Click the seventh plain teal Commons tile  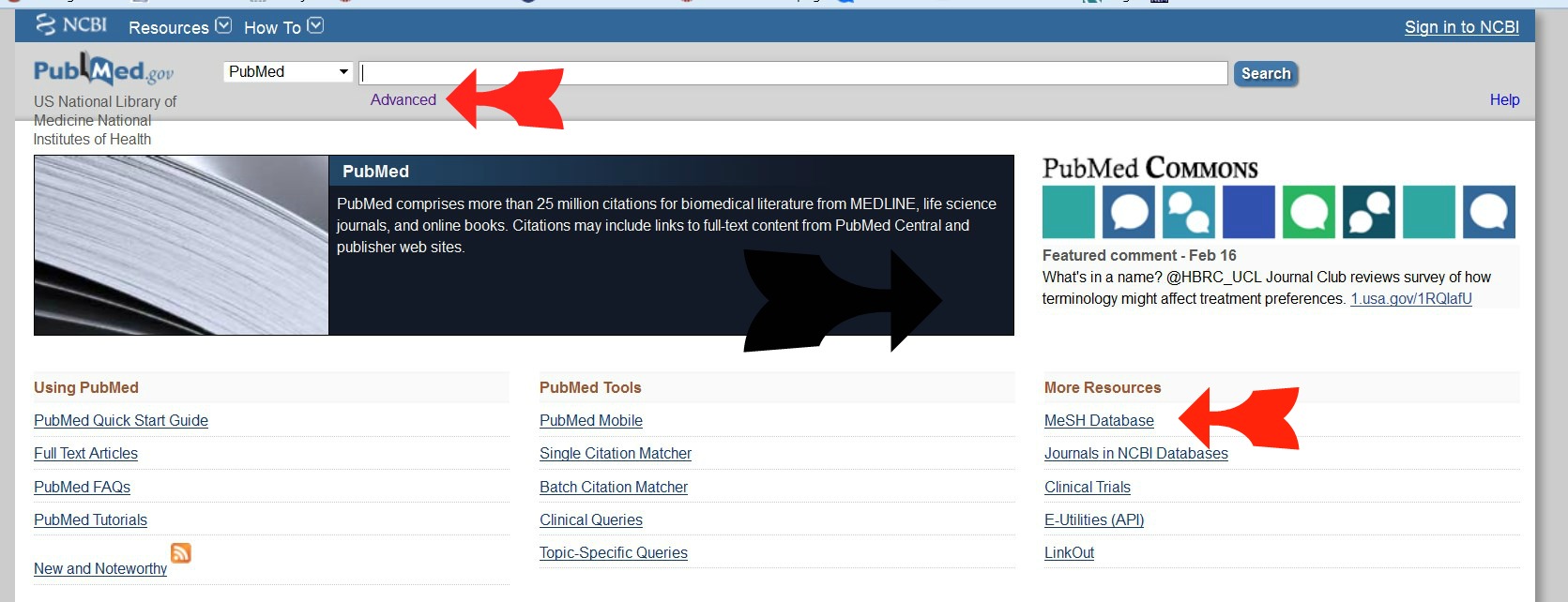coord(1429,212)
